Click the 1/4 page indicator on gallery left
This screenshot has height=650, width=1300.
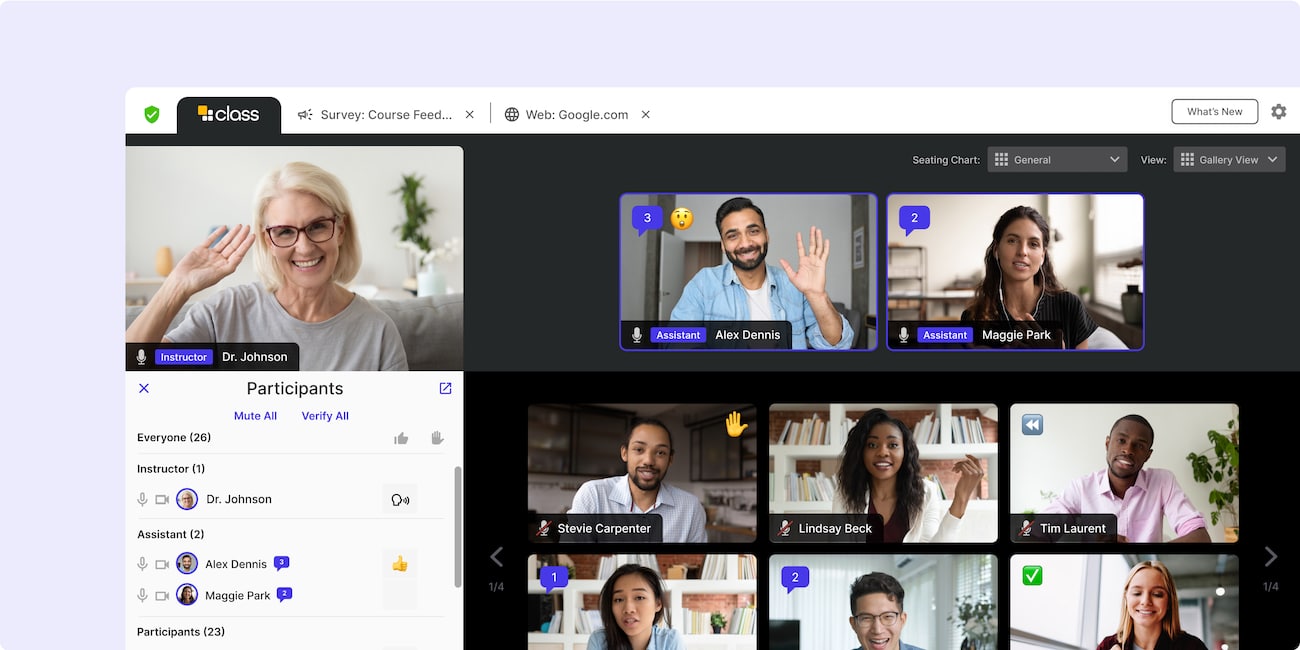coord(497,587)
